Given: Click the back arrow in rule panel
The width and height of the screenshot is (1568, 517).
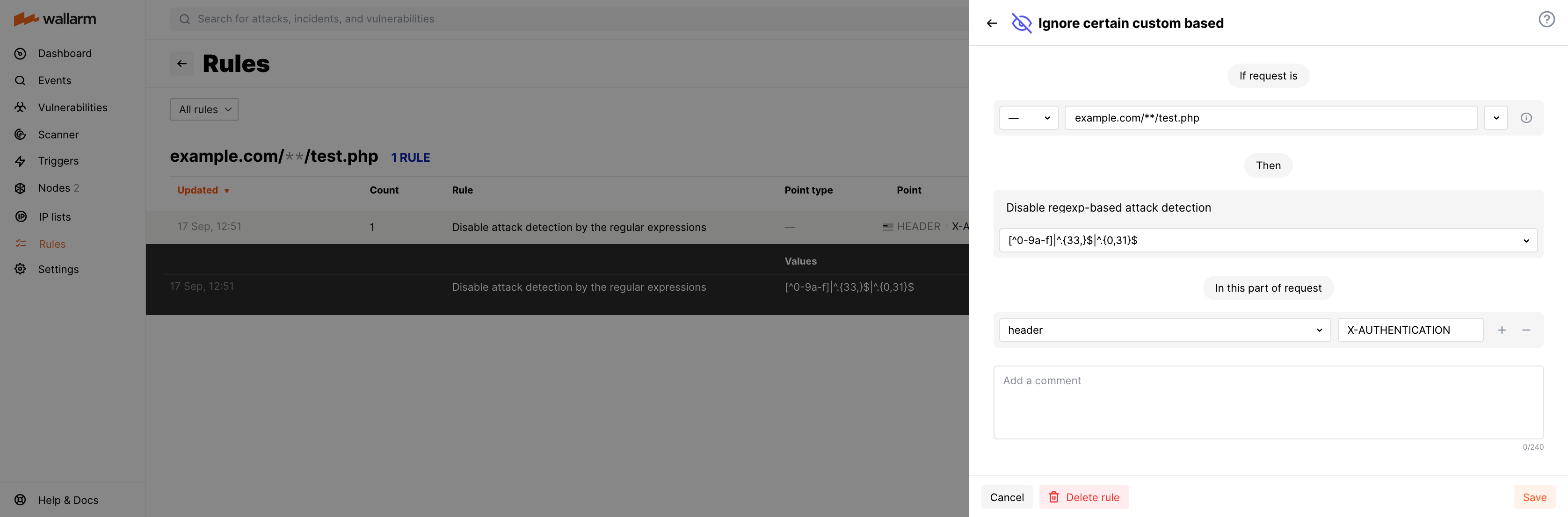Looking at the screenshot, I should 992,23.
